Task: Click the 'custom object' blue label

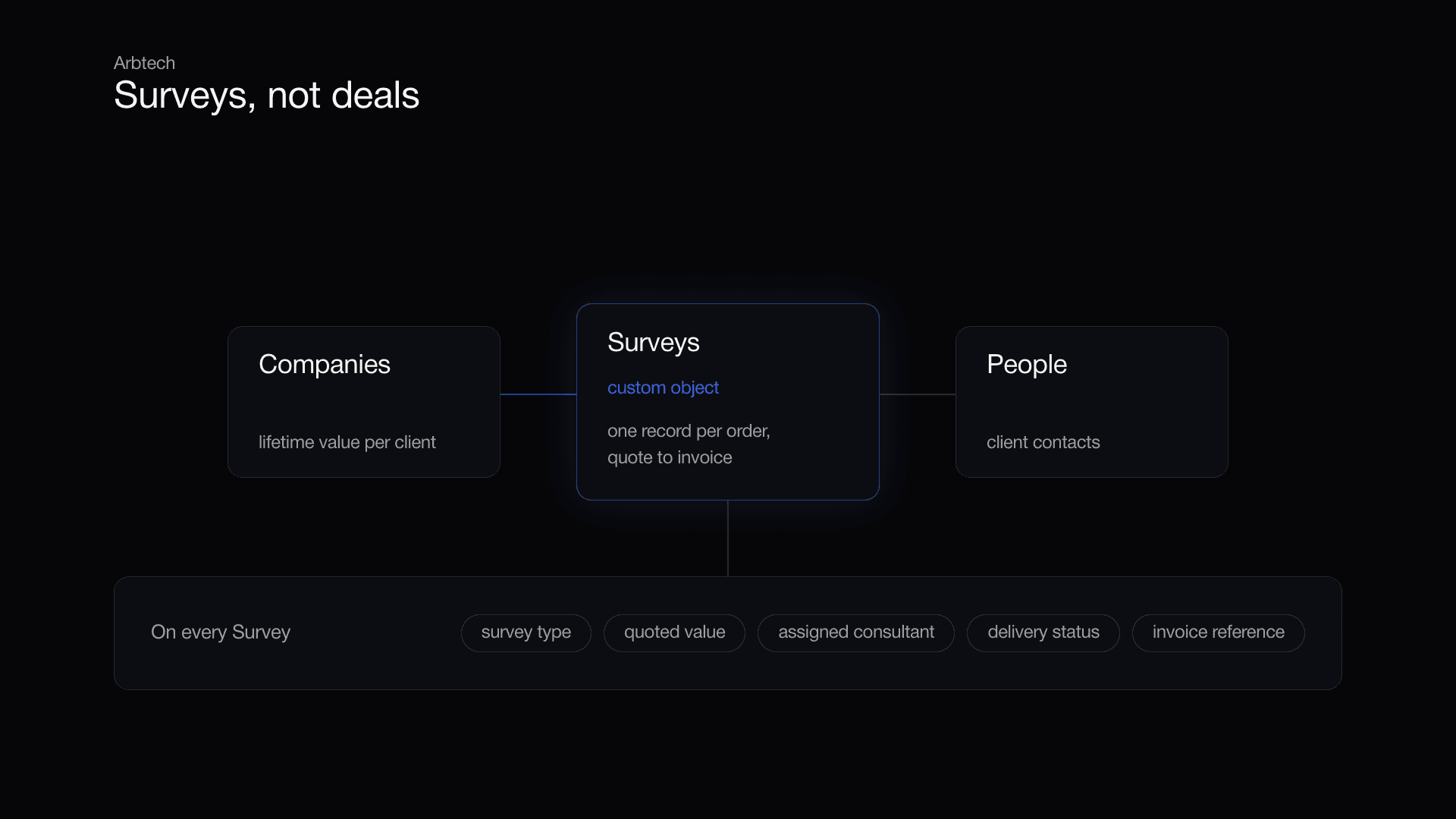Action: (663, 388)
